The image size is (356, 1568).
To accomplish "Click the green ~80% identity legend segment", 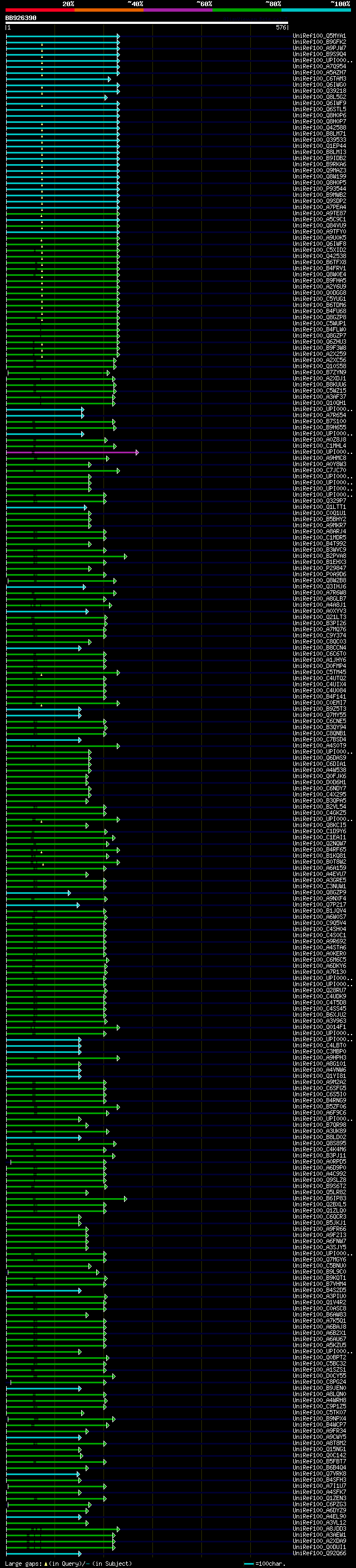I will click(x=247, y=10).
